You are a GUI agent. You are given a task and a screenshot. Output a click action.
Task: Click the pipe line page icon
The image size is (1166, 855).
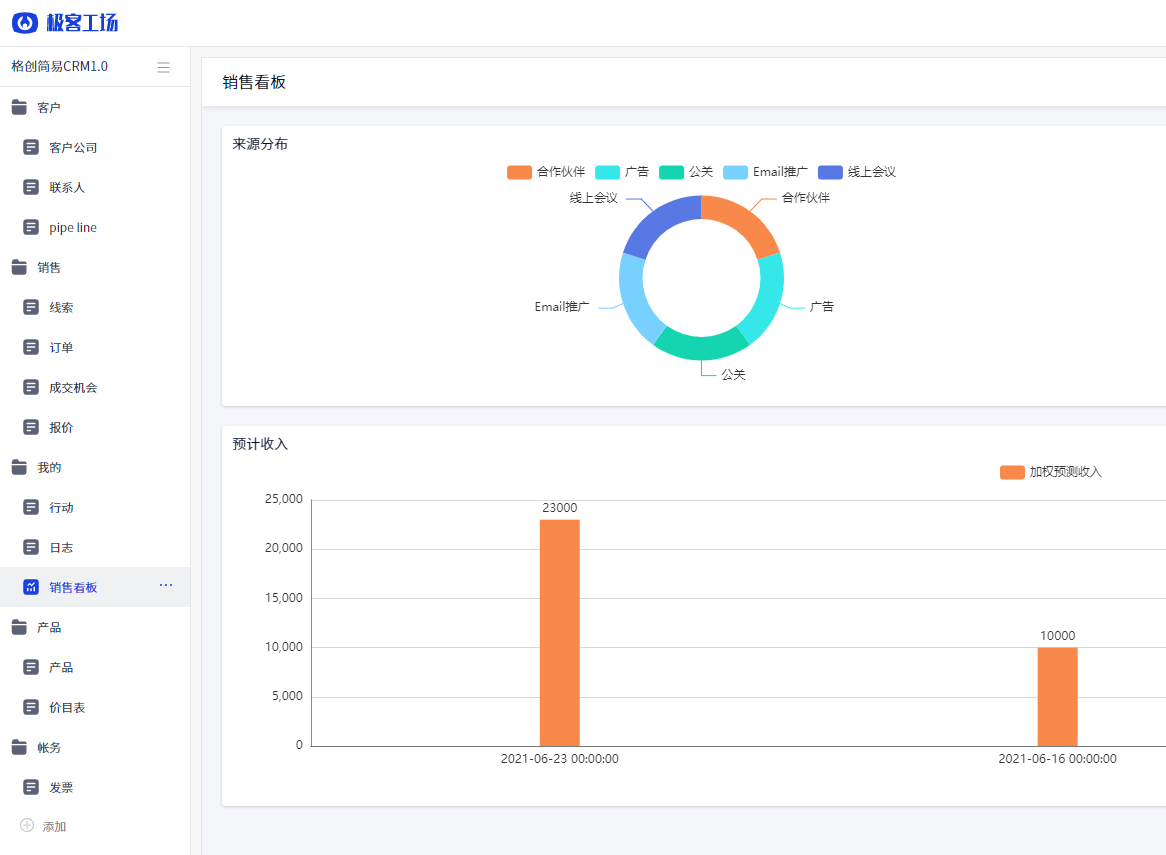coord(31,227)
